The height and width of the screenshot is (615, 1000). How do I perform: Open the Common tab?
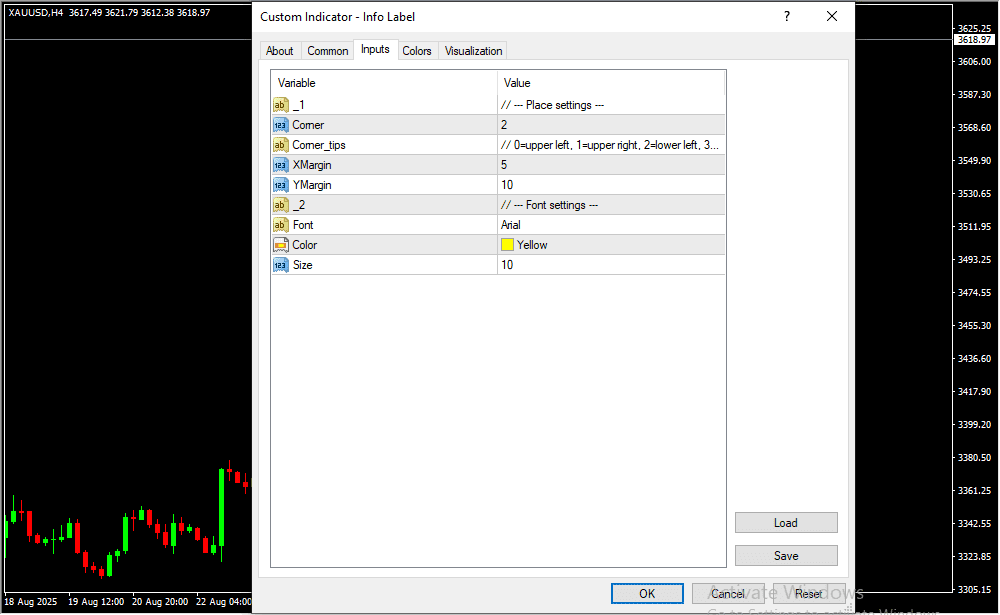328,51
